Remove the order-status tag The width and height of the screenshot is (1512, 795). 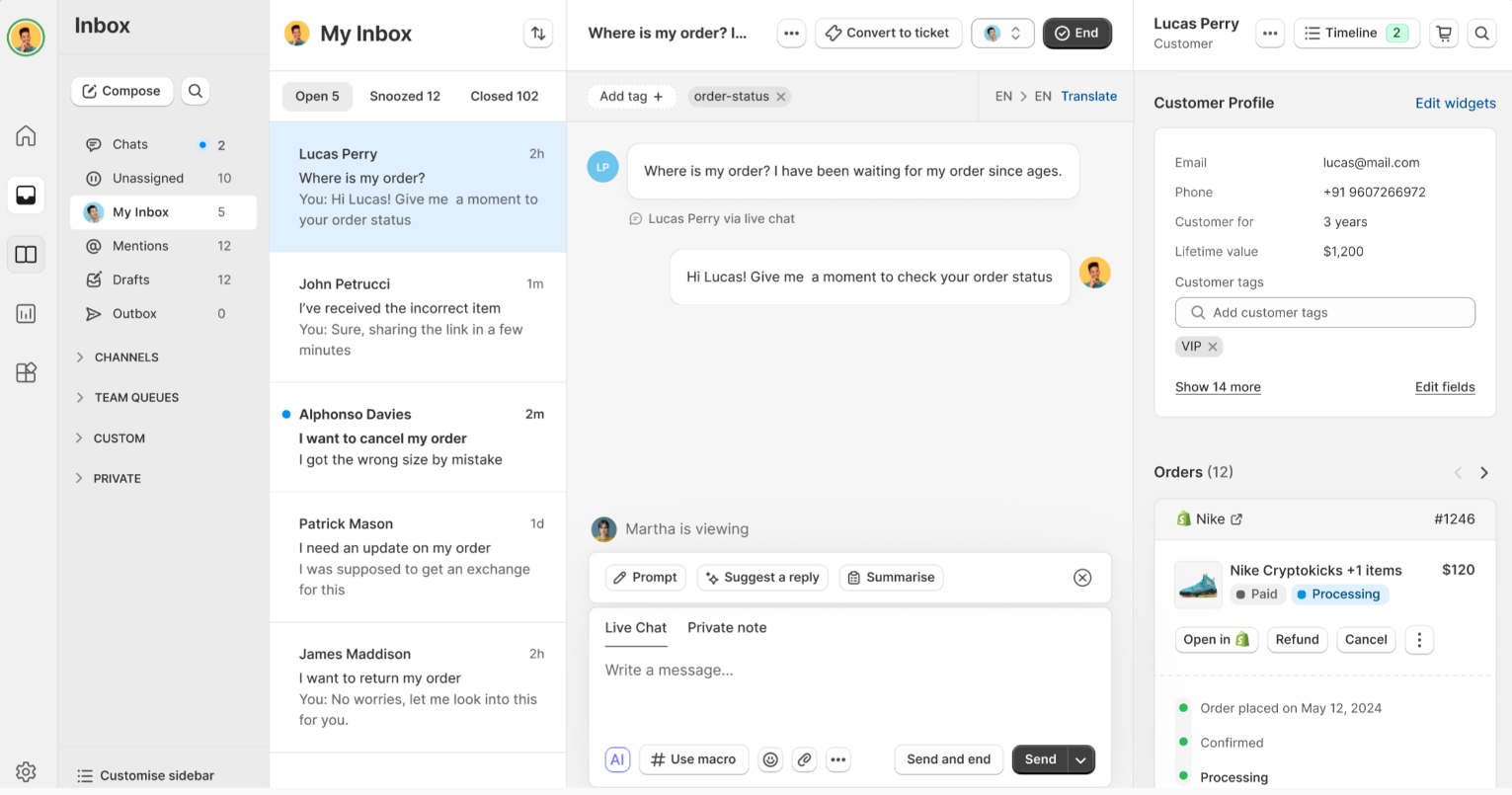pos(781,97)
